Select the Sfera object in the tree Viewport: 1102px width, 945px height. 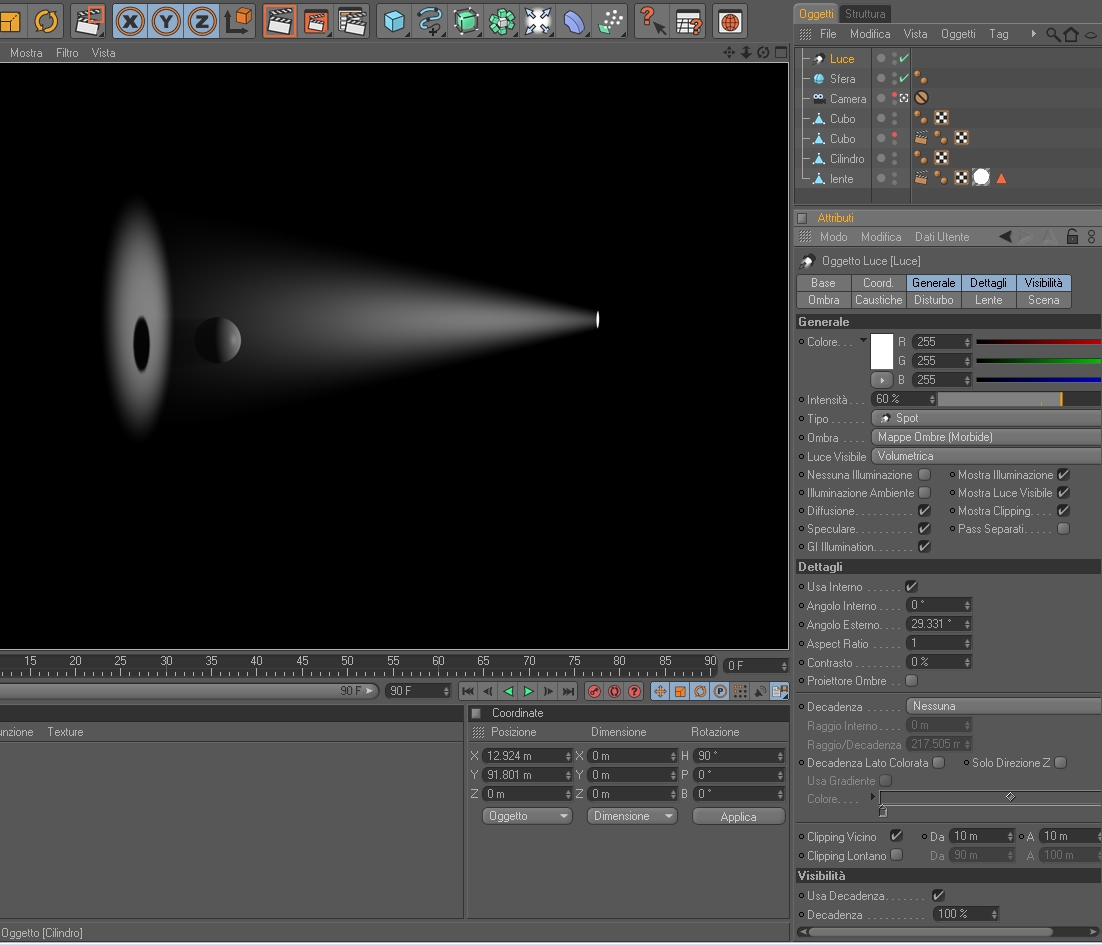842,79
